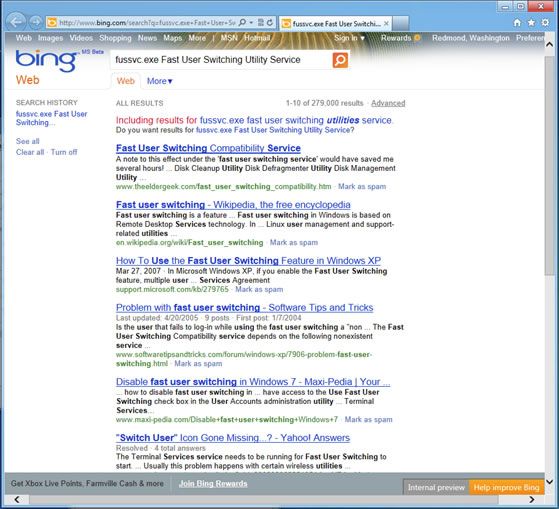Open the Rewards link in header

click(396, 38)
